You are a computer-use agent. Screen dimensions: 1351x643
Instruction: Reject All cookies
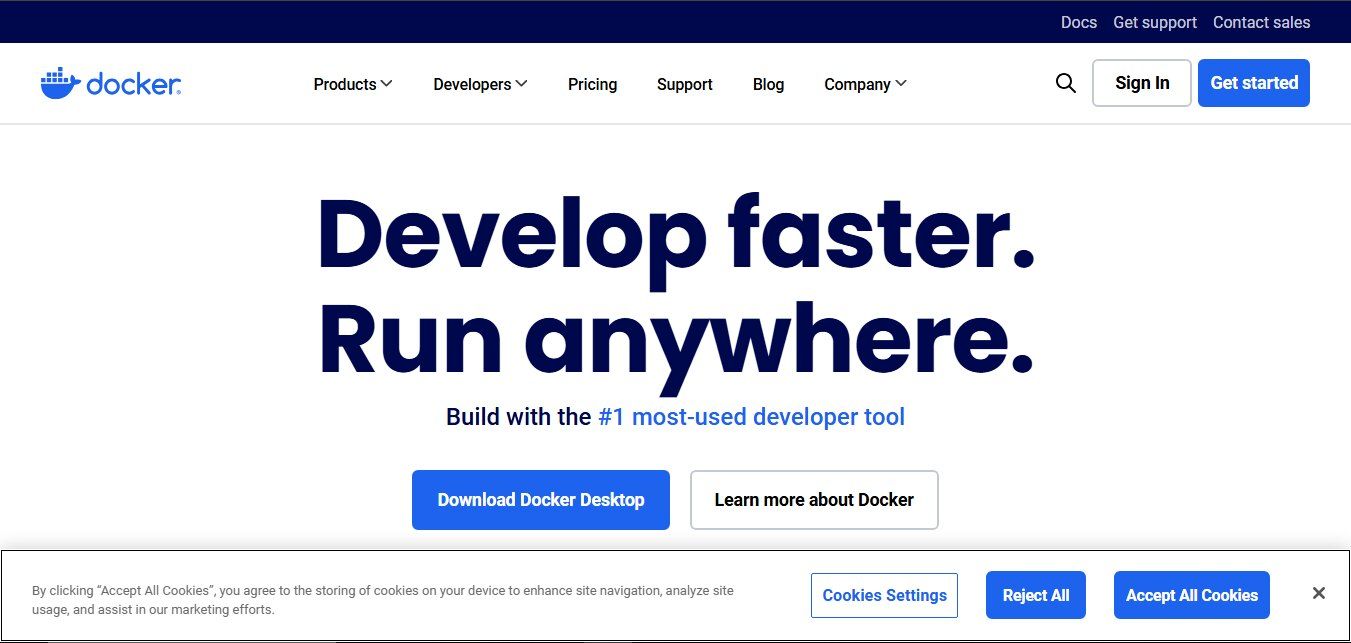pyautogui.click(x=1036, y=595)
